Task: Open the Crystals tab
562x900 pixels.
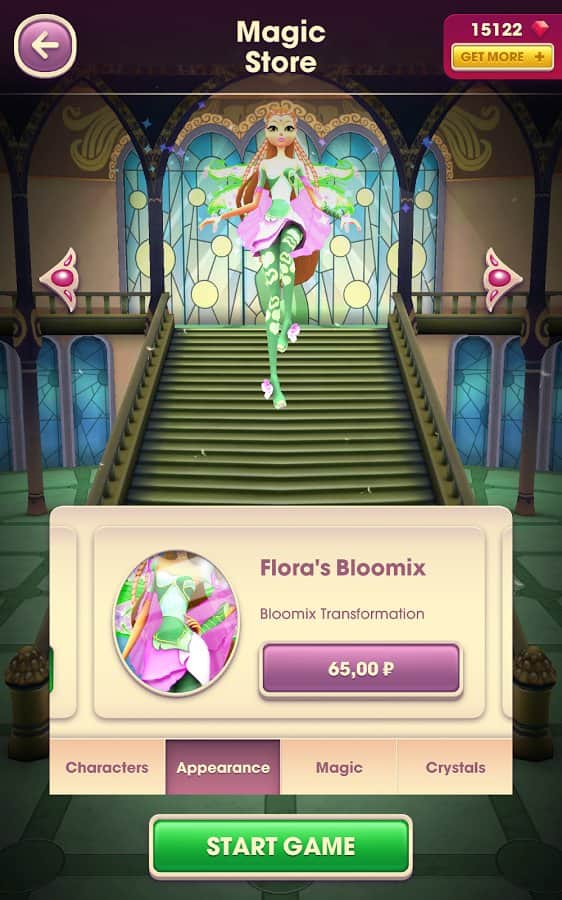Action: pos(455,767)
